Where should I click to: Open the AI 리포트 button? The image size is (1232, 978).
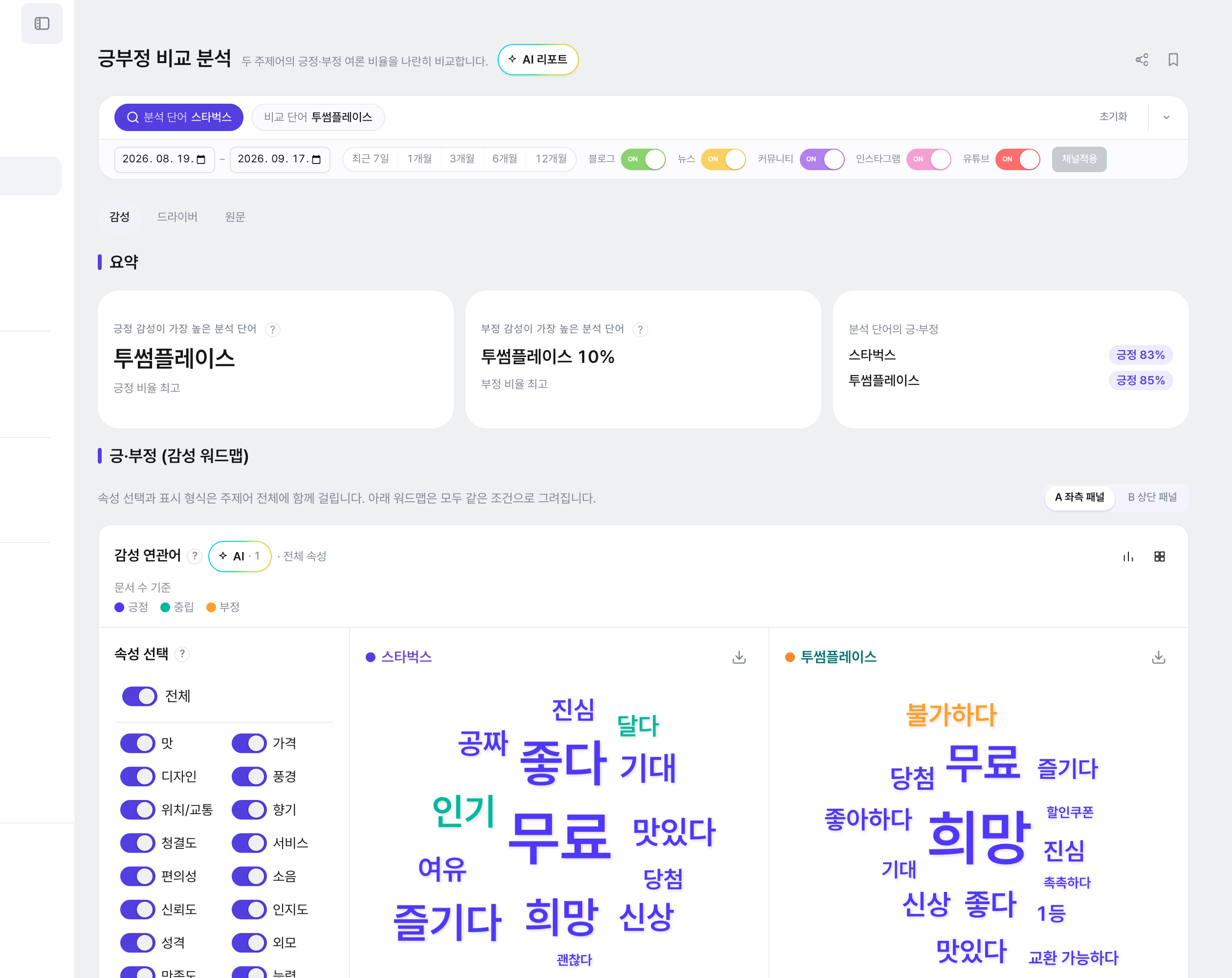[538, 60]
